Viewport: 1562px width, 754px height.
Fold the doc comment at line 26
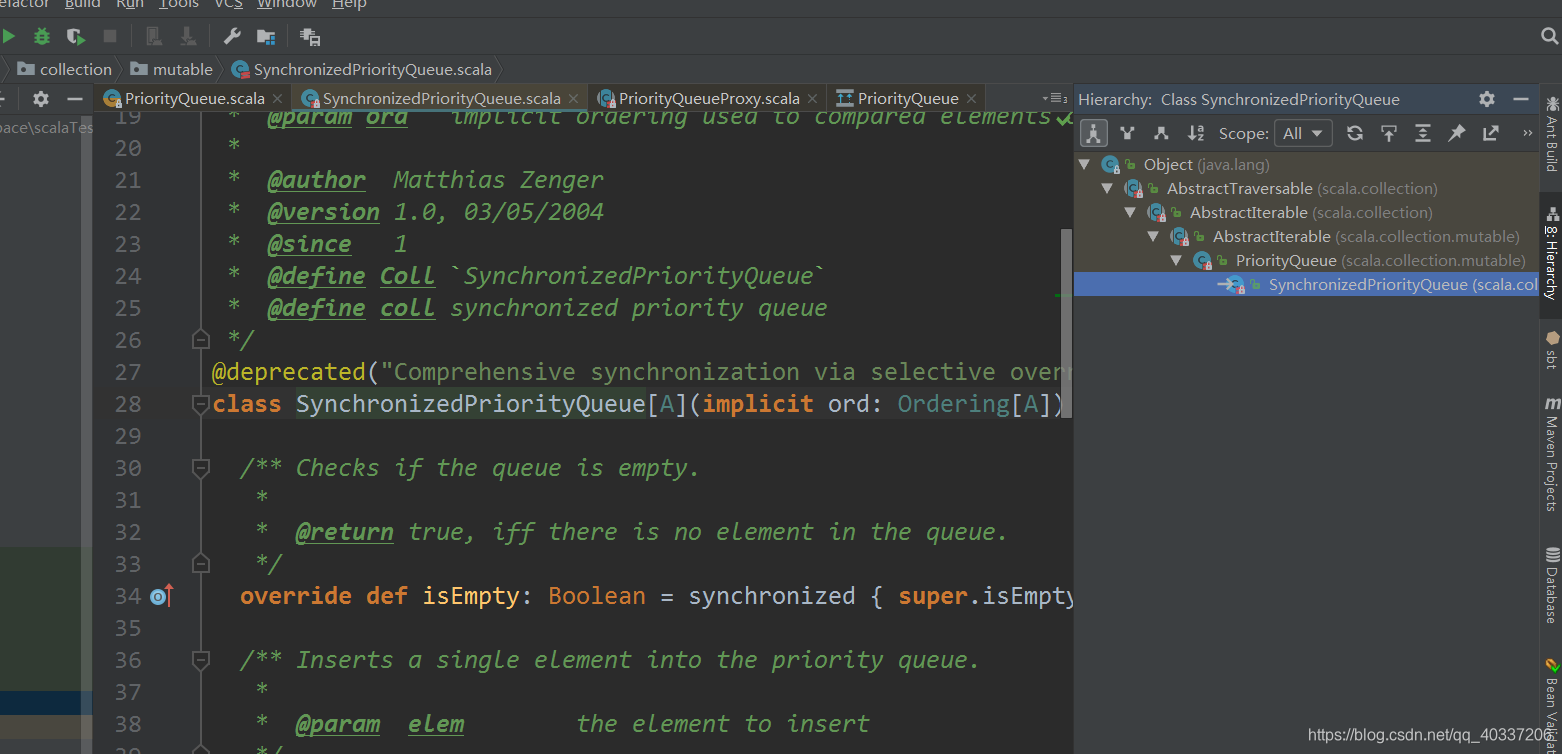click(x=201, y=340)
